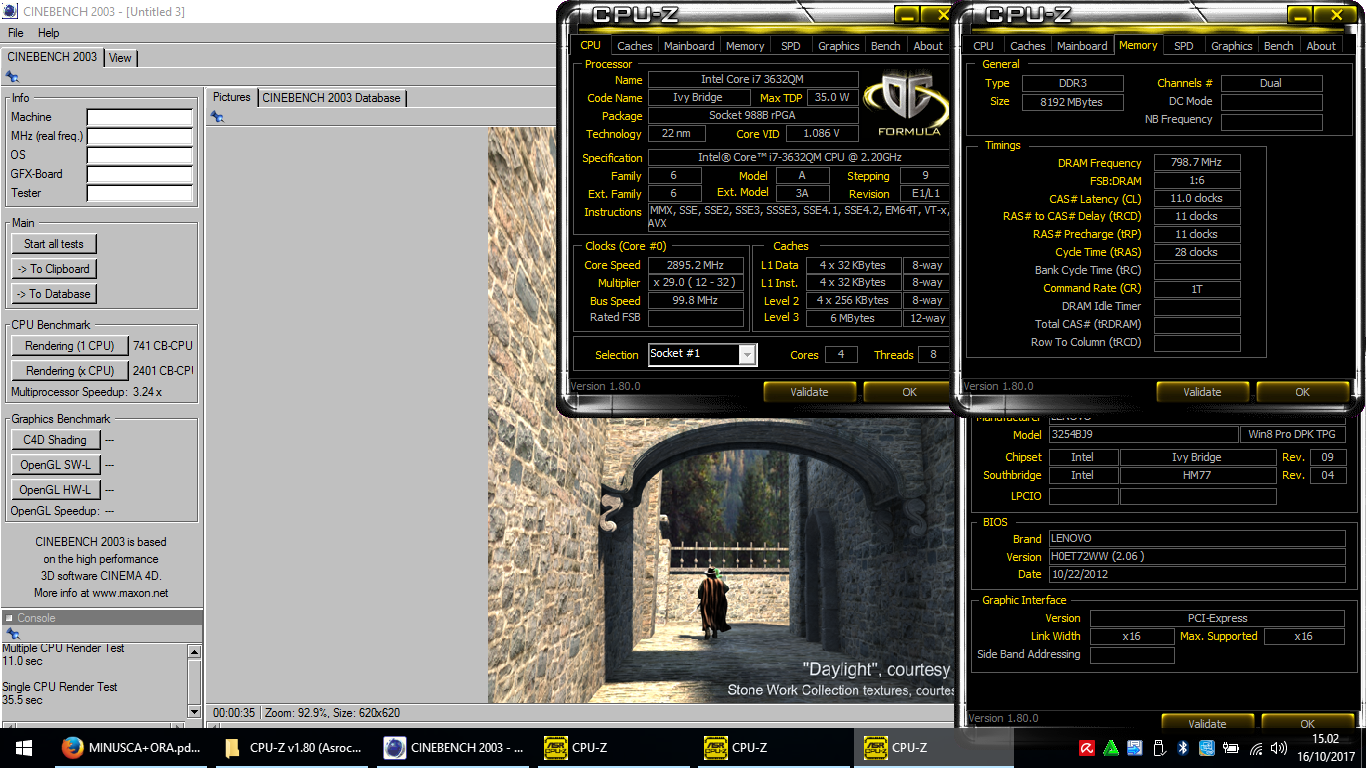Open the File menu in CINEBENCH

(16, 33)
